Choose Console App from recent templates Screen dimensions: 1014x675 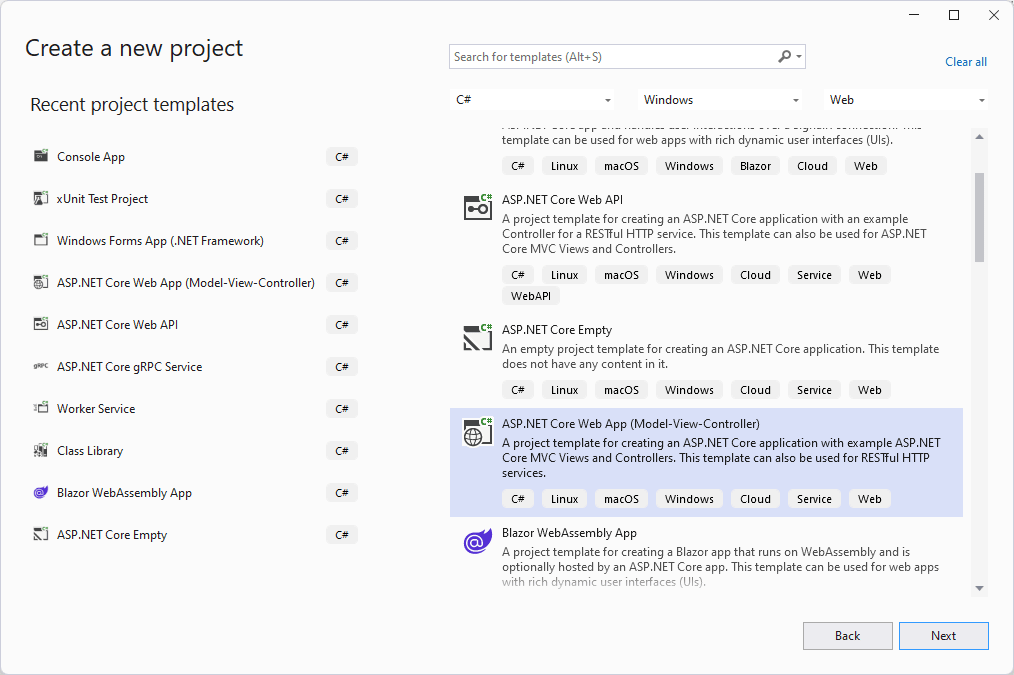point(91,156)
